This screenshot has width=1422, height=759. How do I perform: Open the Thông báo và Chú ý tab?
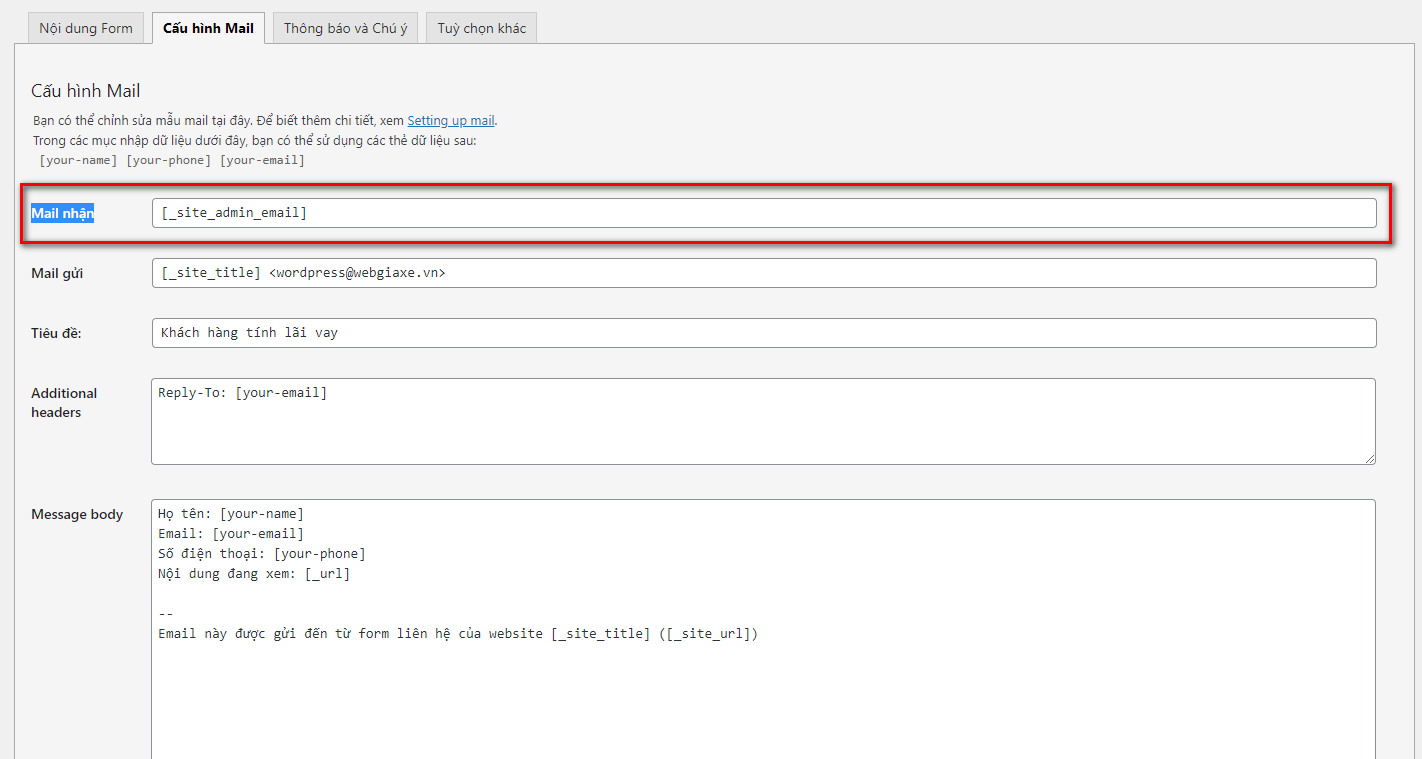pyautogui.click(x=345, y=28)
